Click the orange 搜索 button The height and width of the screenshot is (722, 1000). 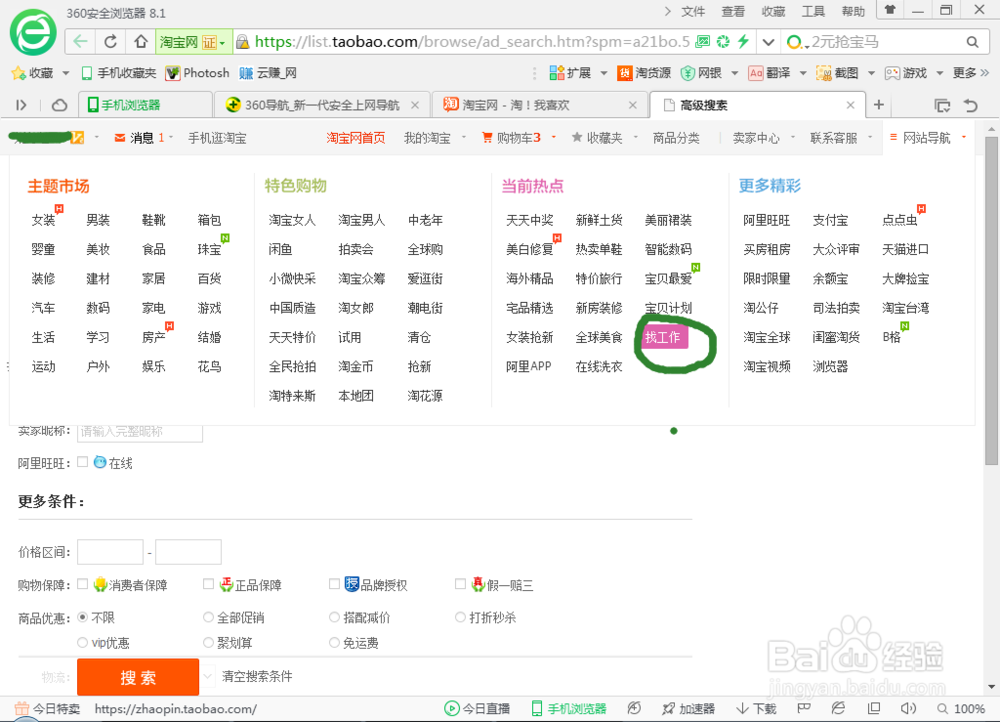point(138,677)
